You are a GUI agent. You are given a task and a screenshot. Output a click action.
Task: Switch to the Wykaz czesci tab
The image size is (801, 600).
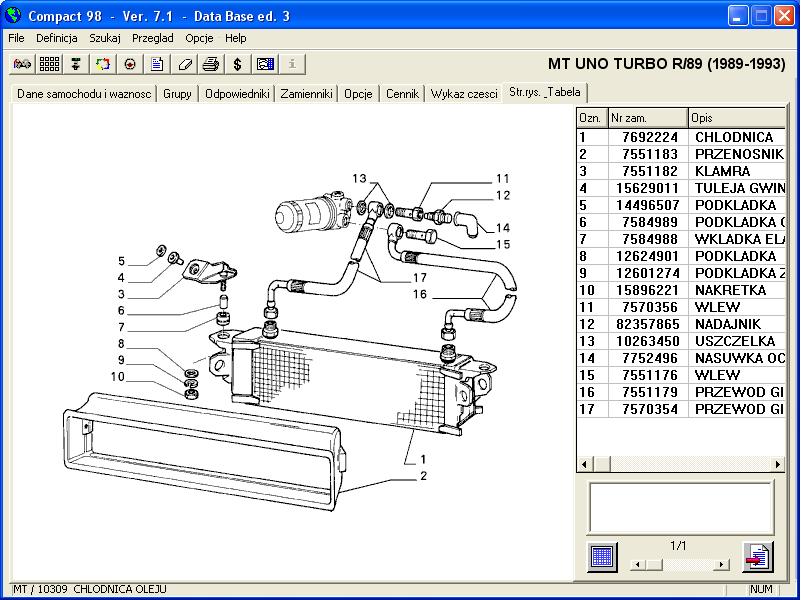[464, 94]
